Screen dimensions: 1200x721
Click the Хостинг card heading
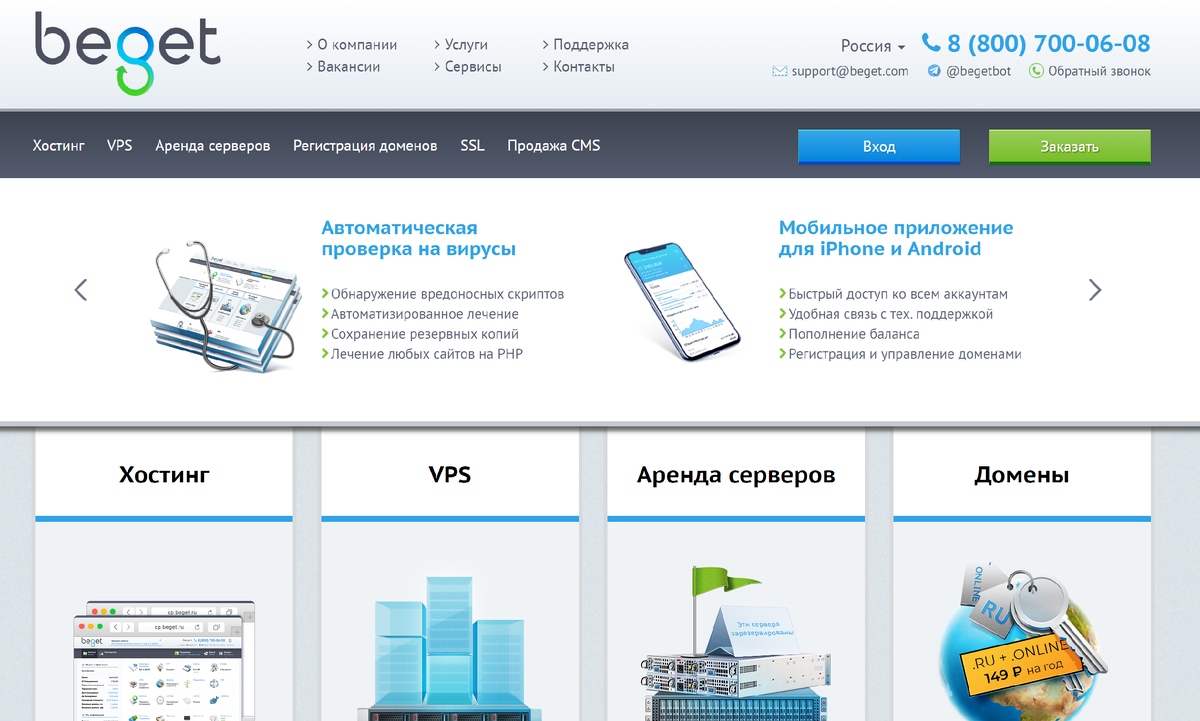pos(164,474)
